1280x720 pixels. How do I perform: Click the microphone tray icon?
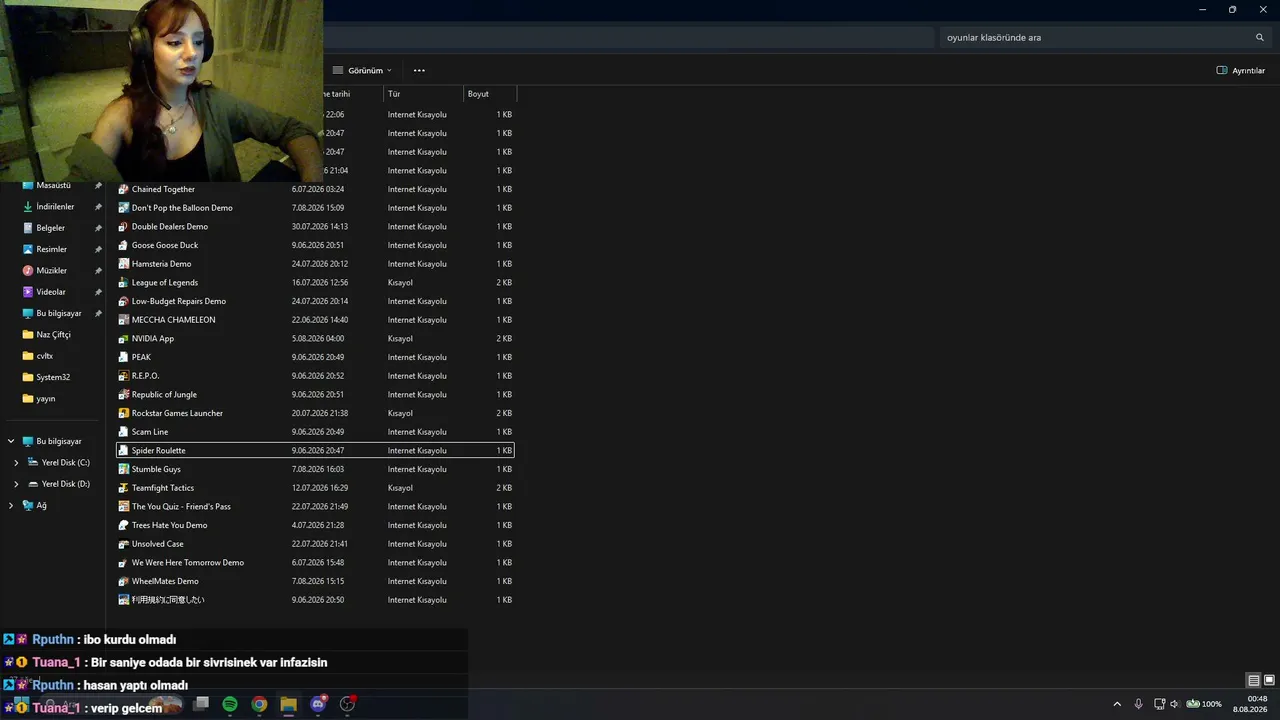[1138, 704]
